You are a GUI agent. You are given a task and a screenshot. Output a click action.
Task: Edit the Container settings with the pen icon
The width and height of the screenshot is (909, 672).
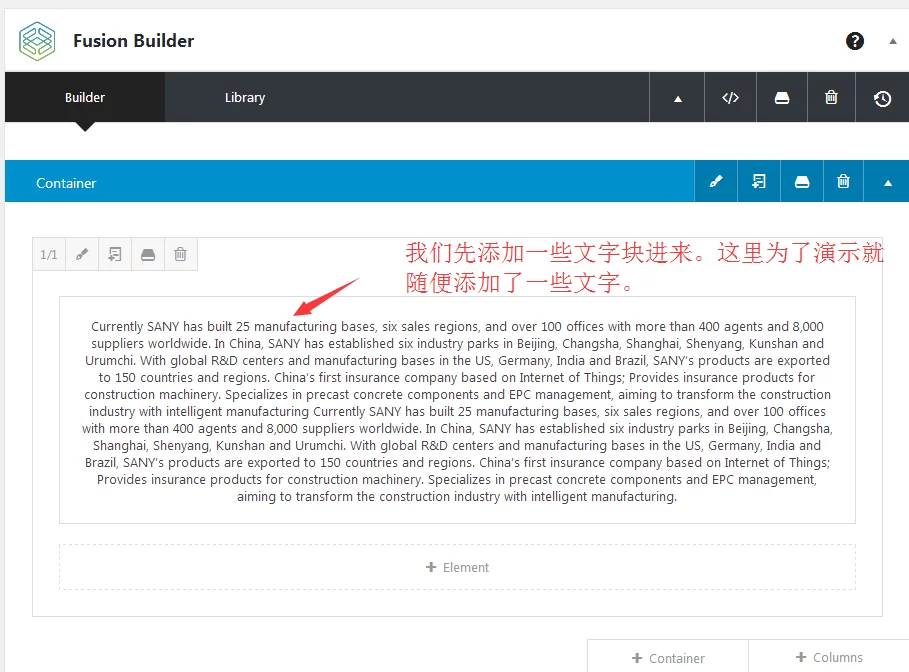716,181
